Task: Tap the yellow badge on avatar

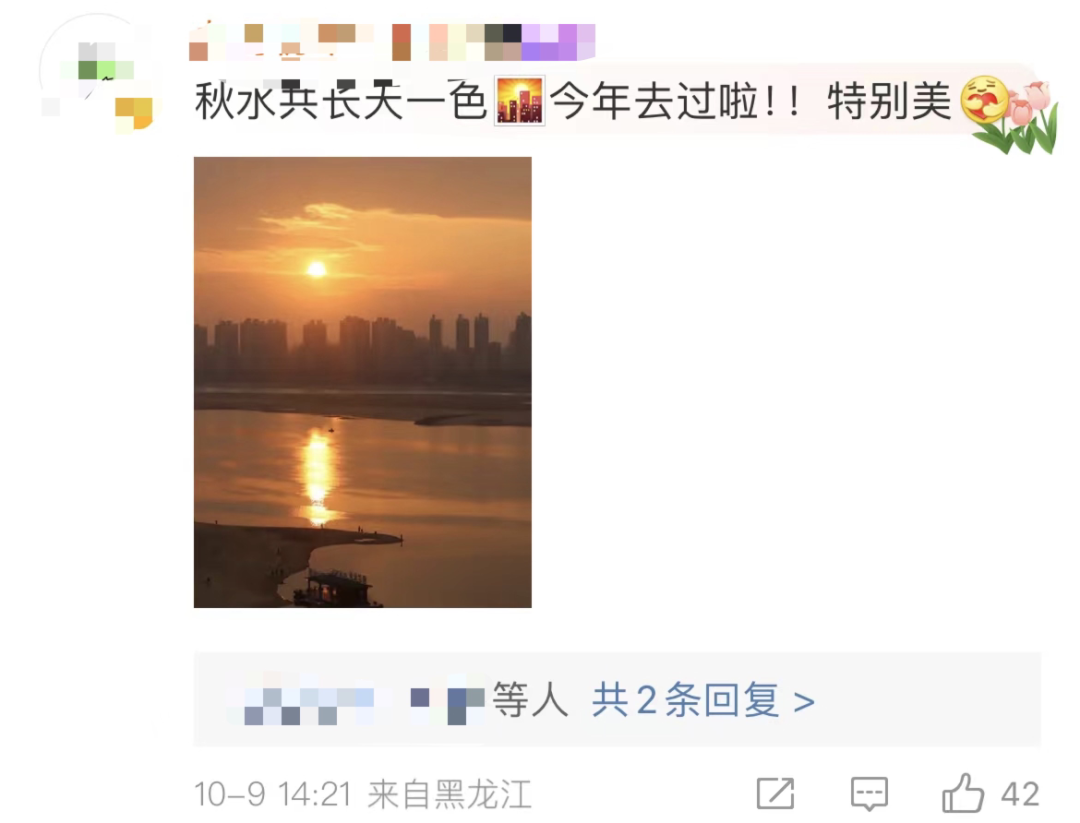Action: (134, 113)
